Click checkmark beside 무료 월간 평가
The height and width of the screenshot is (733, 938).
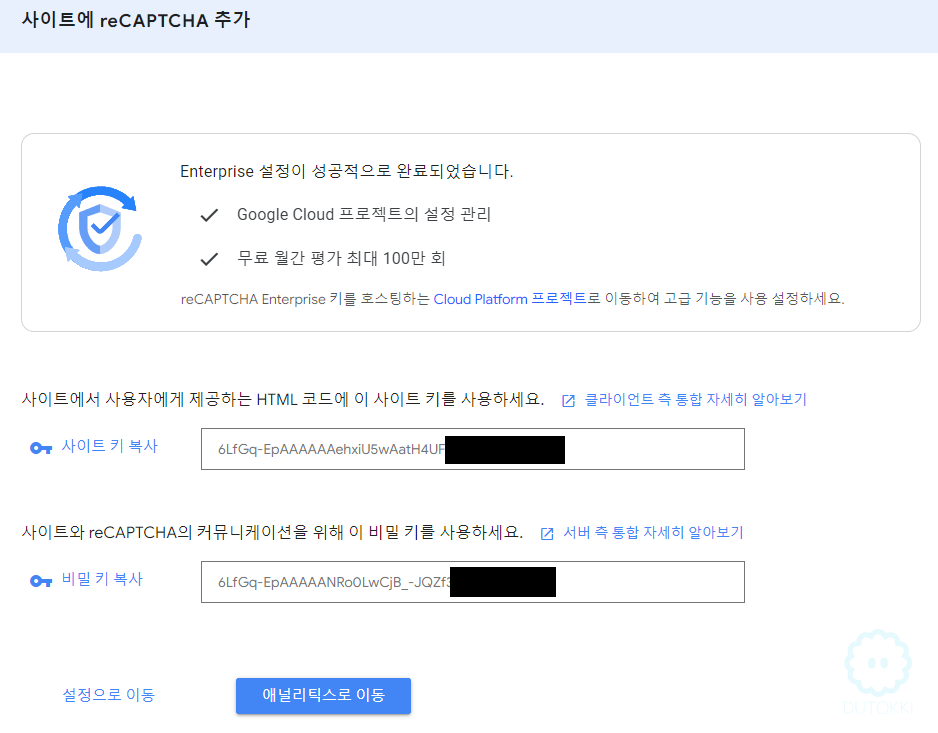coord(209,259)
